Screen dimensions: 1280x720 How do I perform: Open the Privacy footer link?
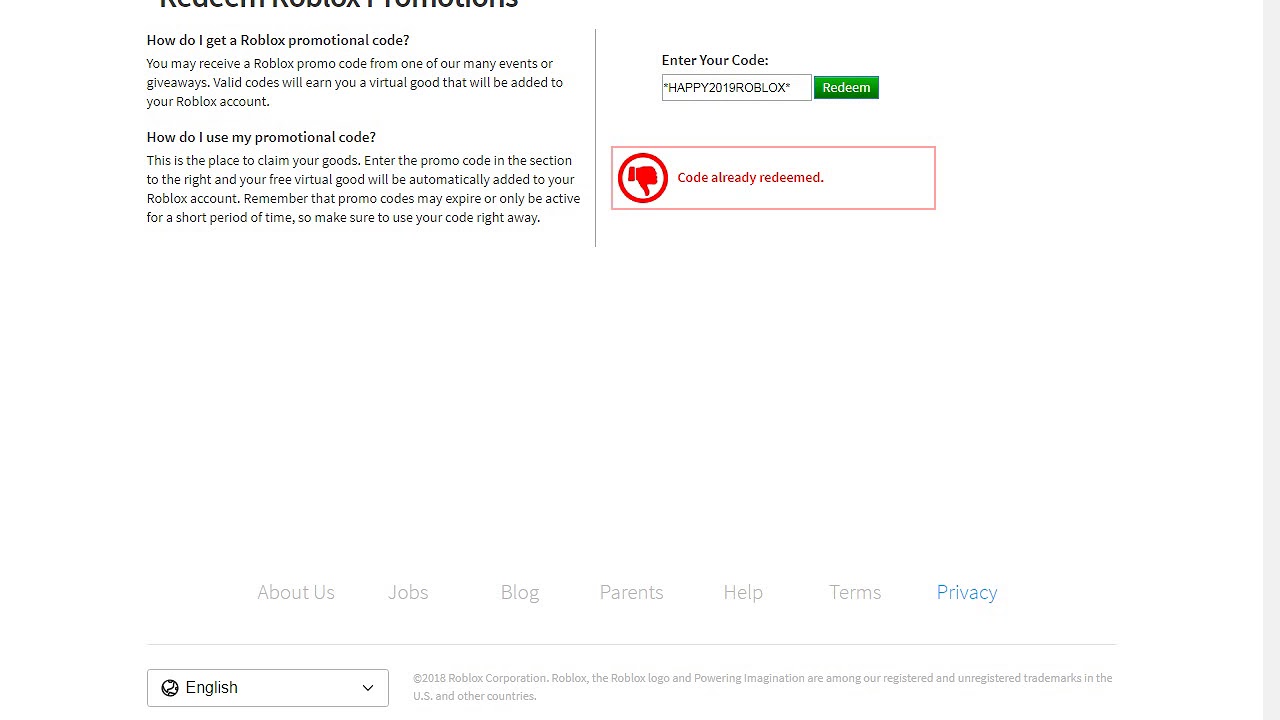967,592
